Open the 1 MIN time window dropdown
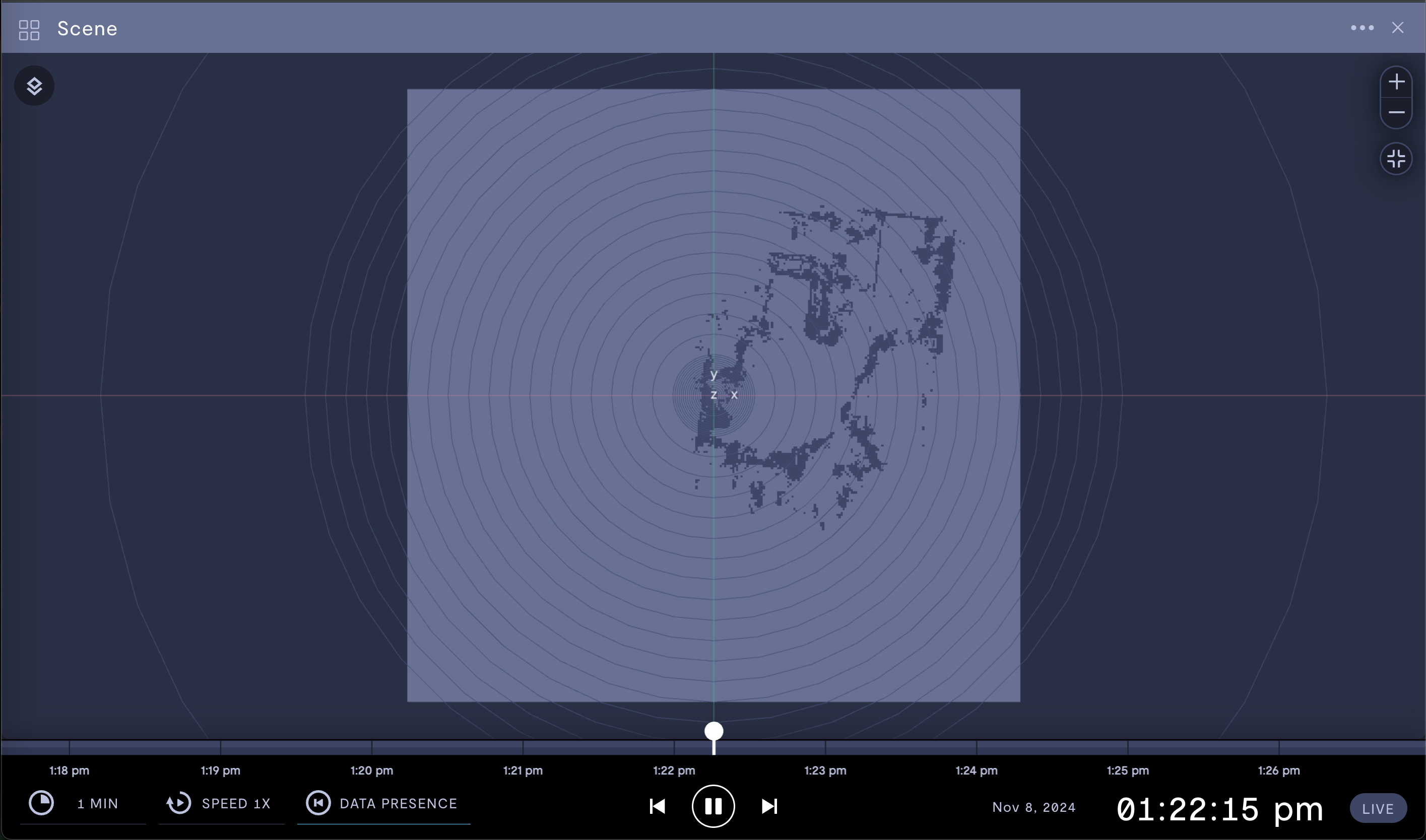The width and height of the screenshot is (1426, 840). [x=83, y=804]
